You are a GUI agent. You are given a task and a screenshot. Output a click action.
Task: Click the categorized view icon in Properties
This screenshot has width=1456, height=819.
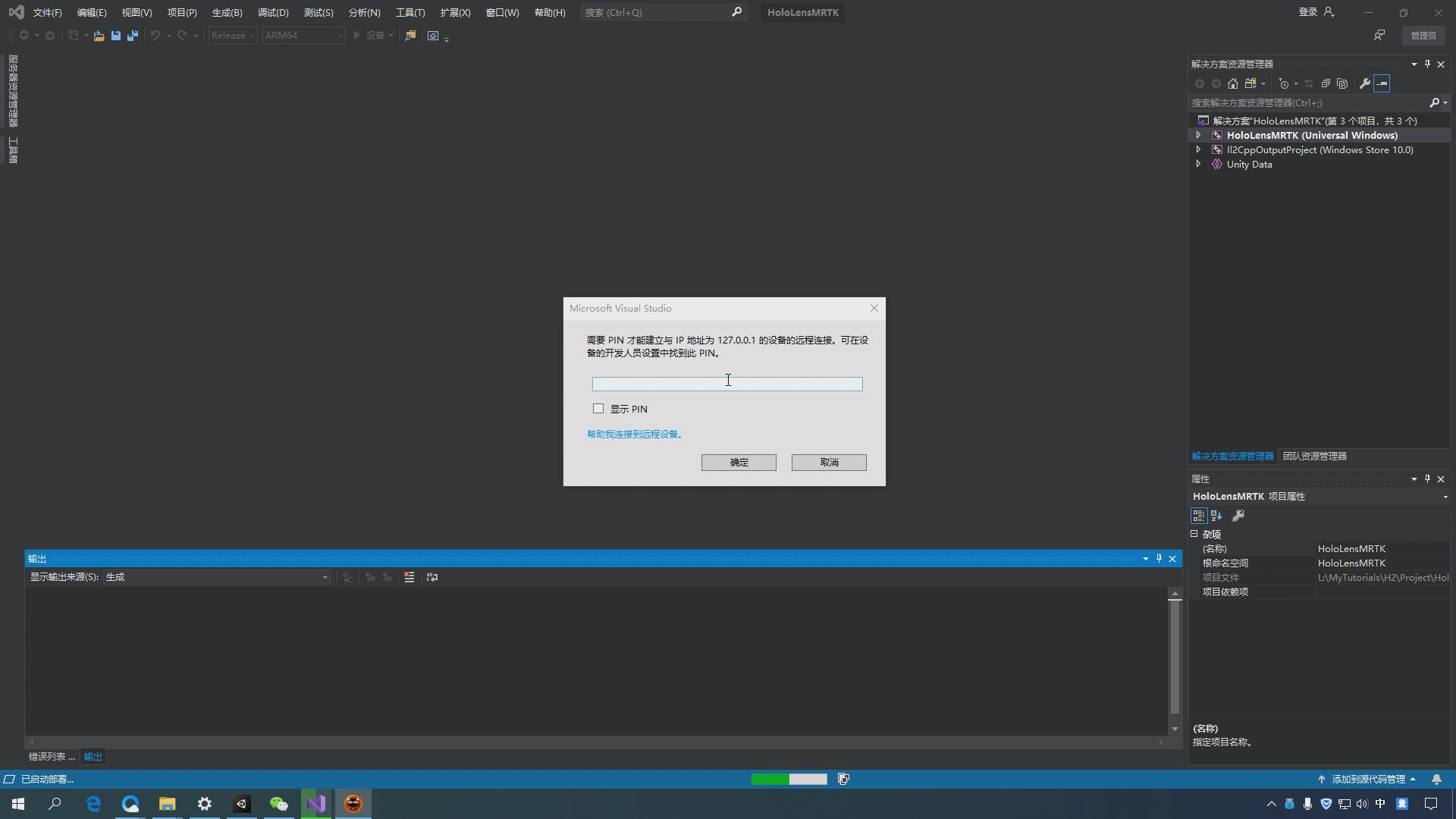pyautogui.click(x=1199, y=516)
